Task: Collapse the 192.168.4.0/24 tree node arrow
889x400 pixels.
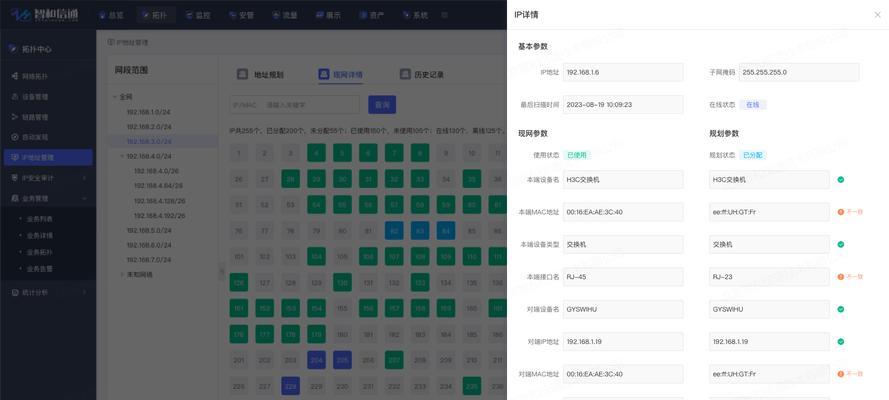Action: coord(122,156)
